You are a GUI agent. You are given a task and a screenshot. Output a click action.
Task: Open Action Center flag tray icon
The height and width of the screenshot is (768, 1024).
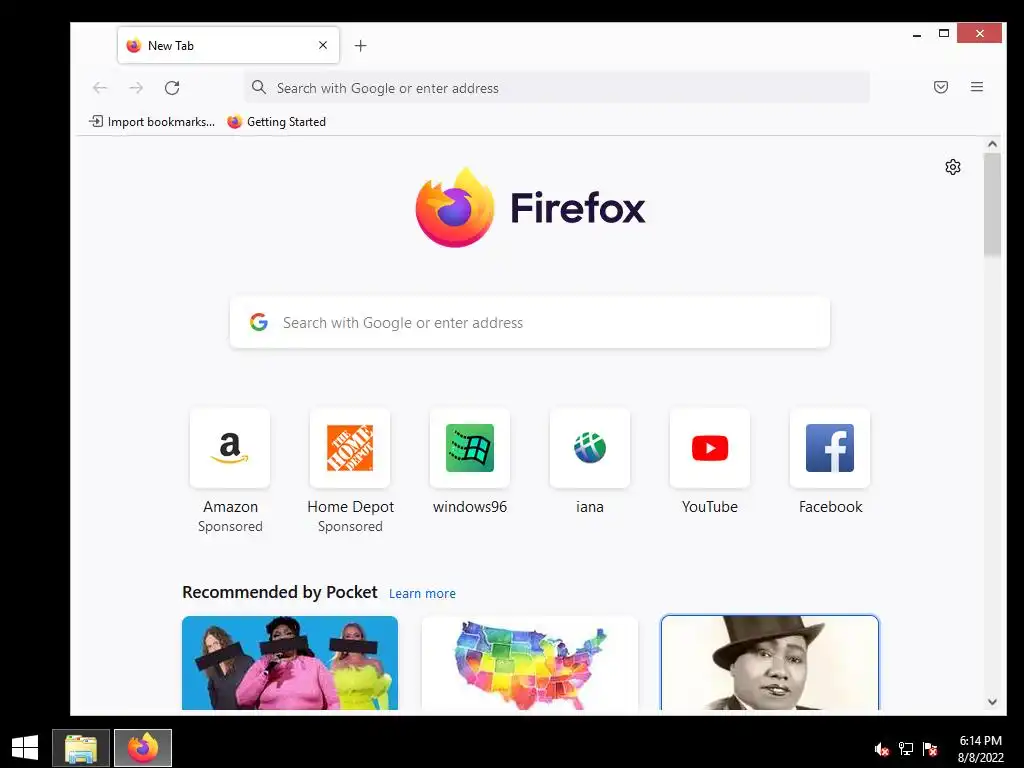point(930,749)
